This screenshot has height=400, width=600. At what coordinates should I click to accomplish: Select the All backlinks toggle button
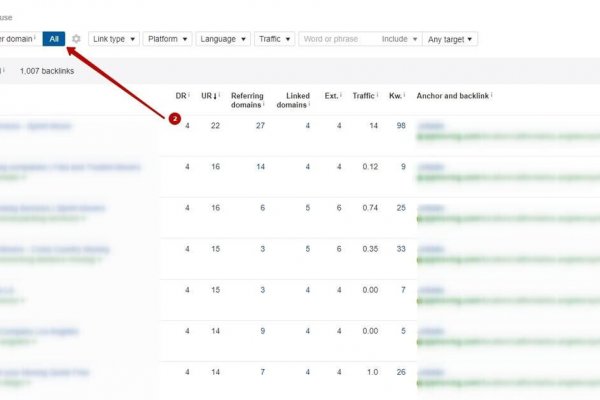pyautogui.click(x=55, y=39)
